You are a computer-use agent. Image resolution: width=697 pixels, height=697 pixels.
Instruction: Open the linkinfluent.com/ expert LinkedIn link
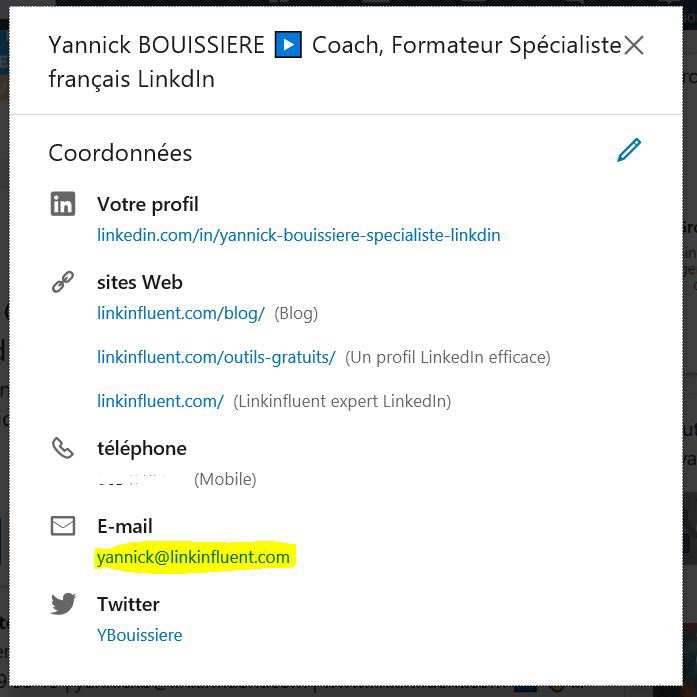[160, 401]
